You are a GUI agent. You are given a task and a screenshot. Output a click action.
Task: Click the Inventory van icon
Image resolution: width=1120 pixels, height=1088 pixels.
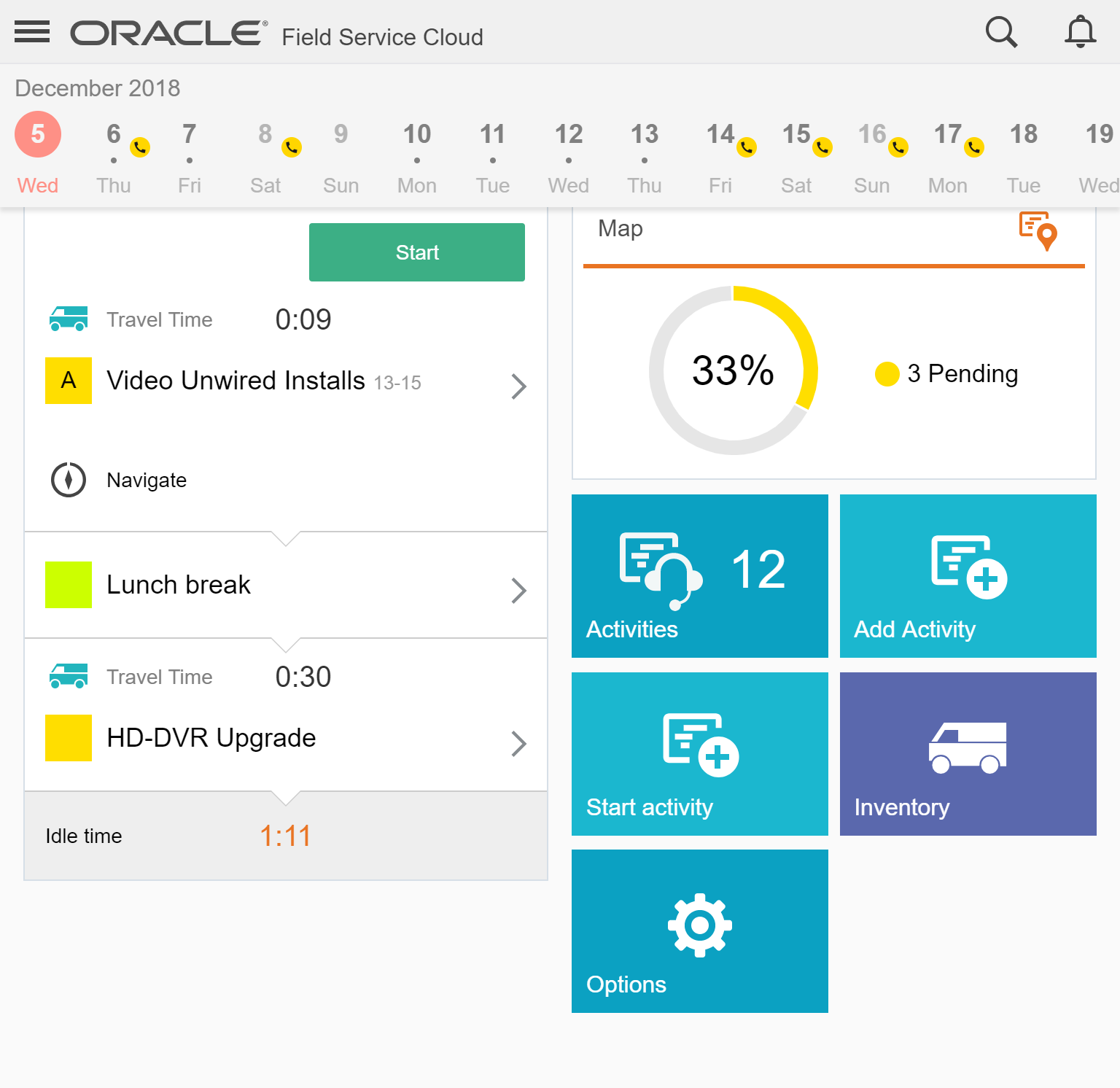pos(968,747)
